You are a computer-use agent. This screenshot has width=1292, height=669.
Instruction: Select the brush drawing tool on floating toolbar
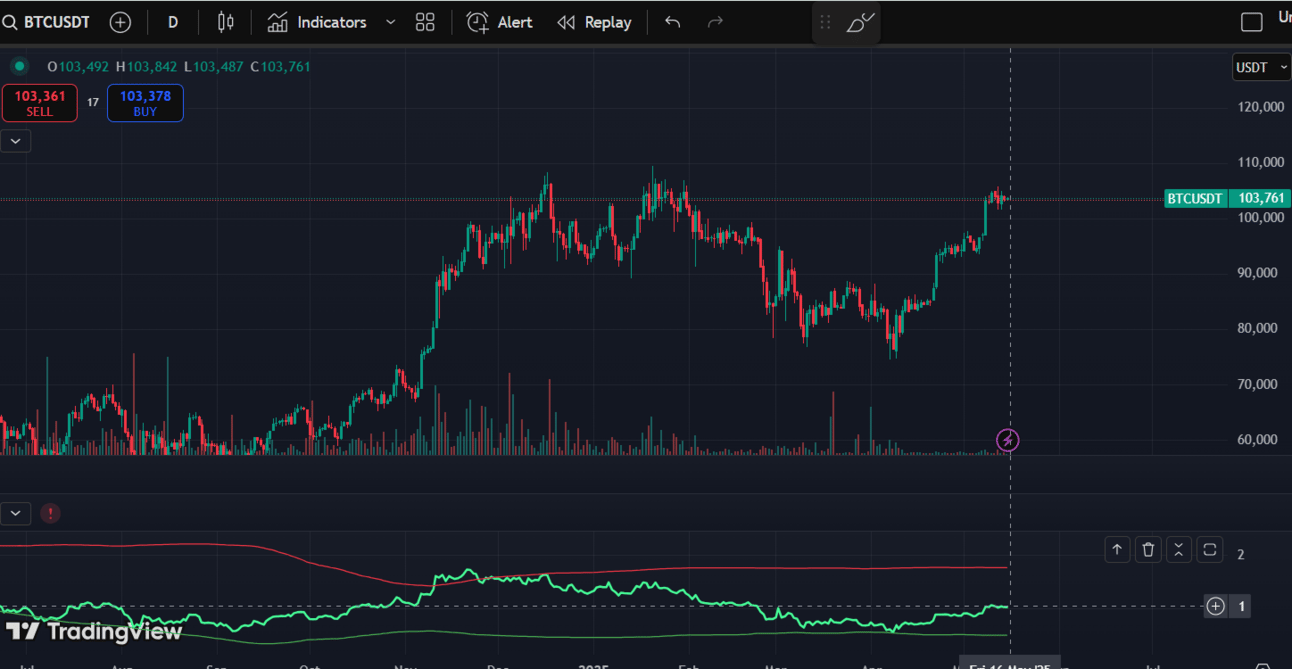tap(860, 22)
